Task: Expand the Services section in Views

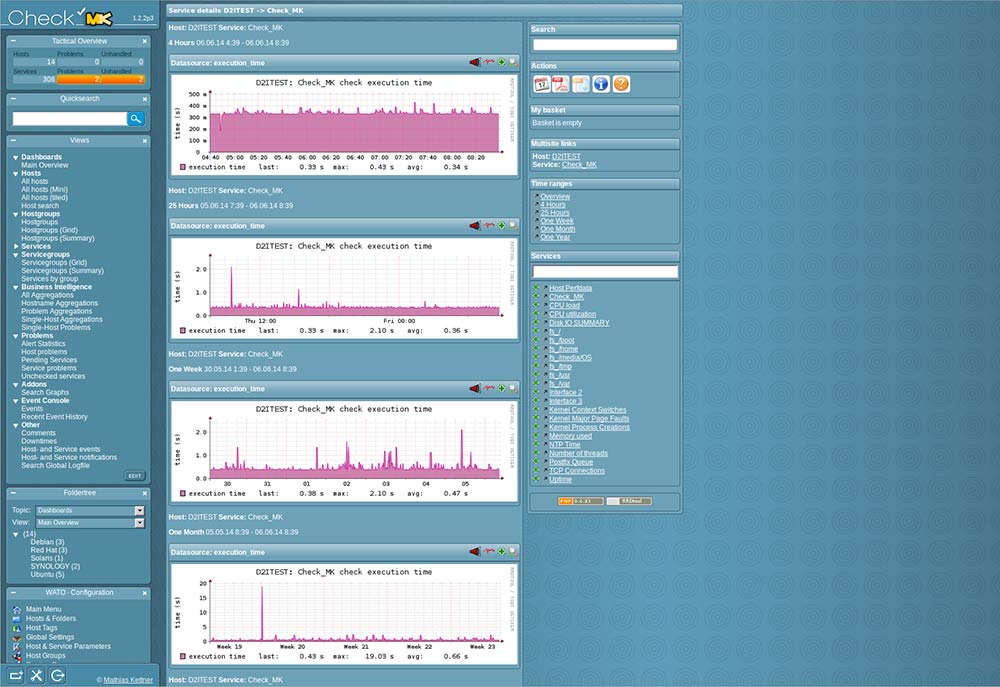Action: click(16, 246)
